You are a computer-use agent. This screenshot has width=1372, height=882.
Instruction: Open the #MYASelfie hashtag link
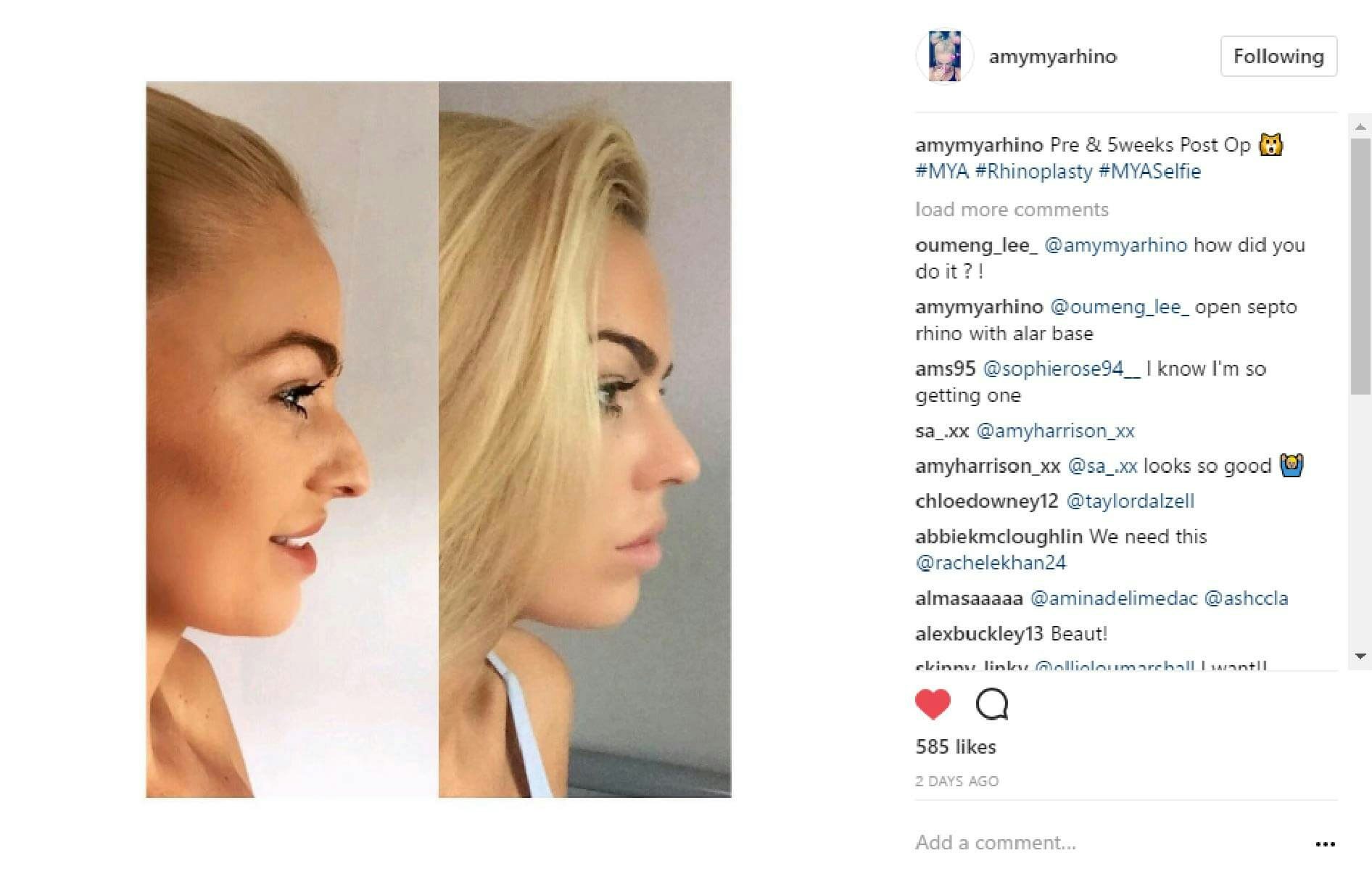coord(1149,171)
